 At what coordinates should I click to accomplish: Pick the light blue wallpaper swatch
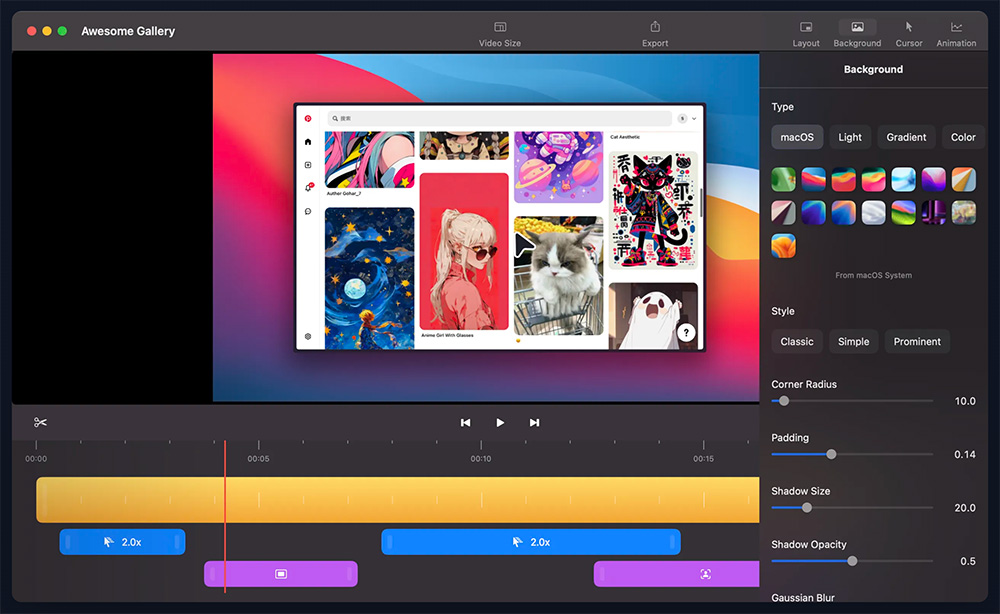tap(904, 180)
